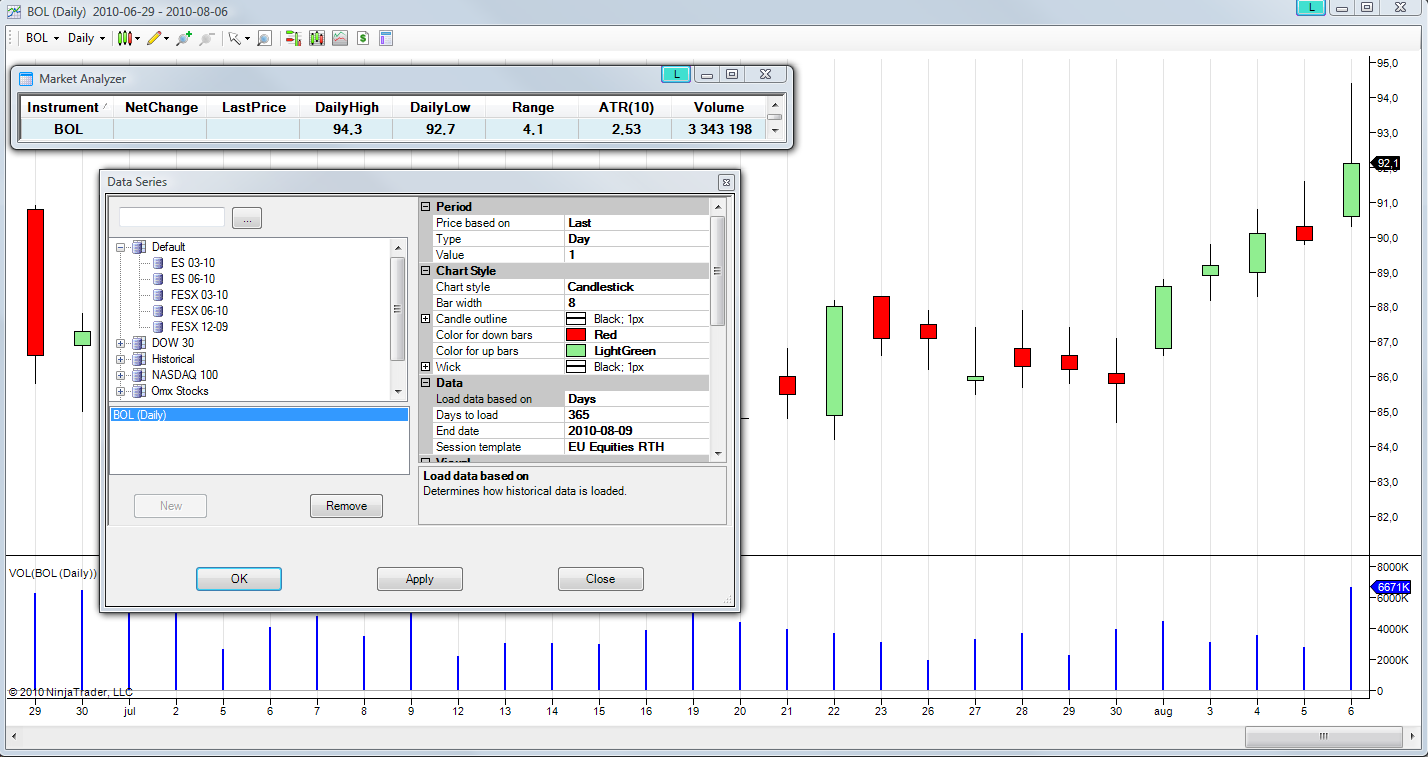Expand the Candle outline property
Screen dimensions: 1428x757
425,319
